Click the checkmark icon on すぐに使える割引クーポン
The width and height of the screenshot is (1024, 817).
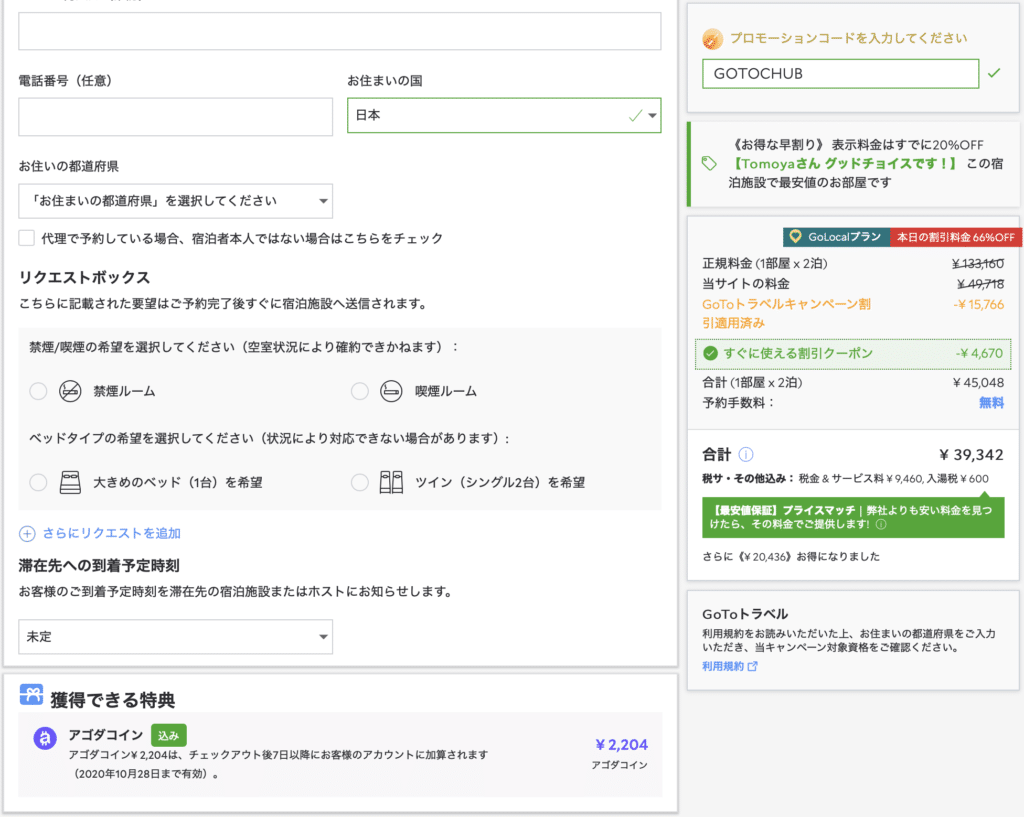710,353
